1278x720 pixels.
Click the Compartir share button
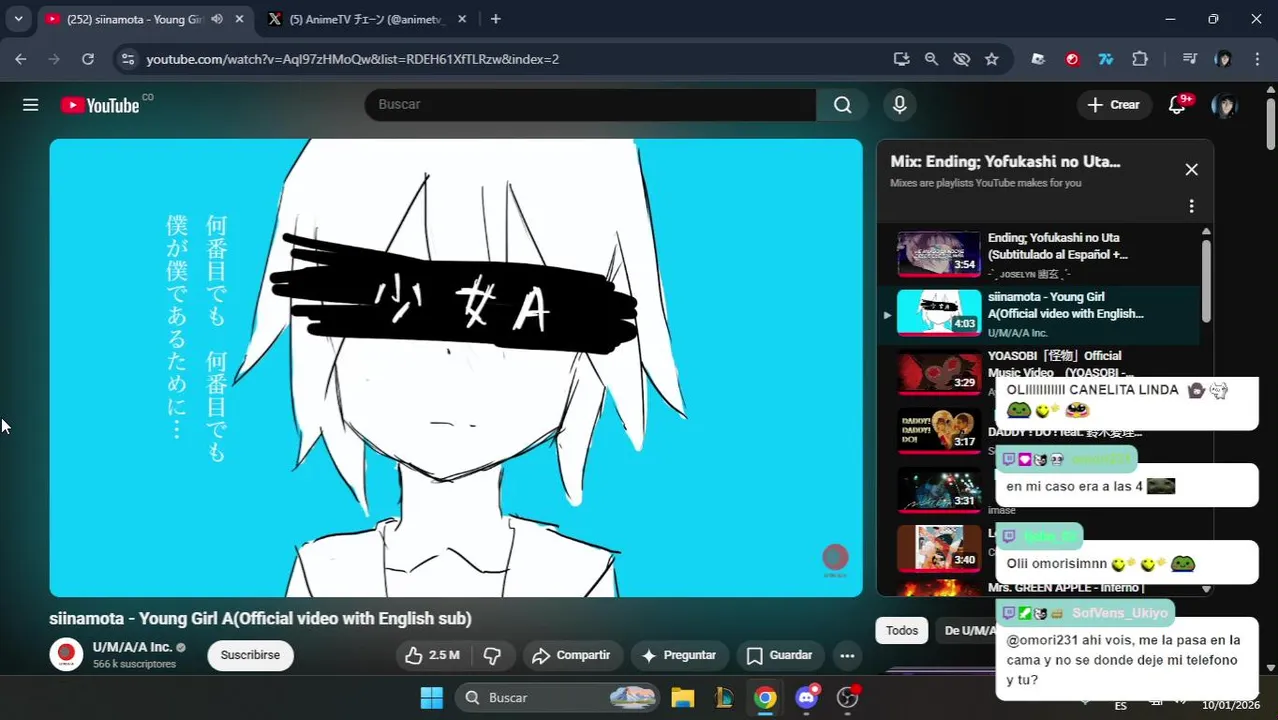571,655
